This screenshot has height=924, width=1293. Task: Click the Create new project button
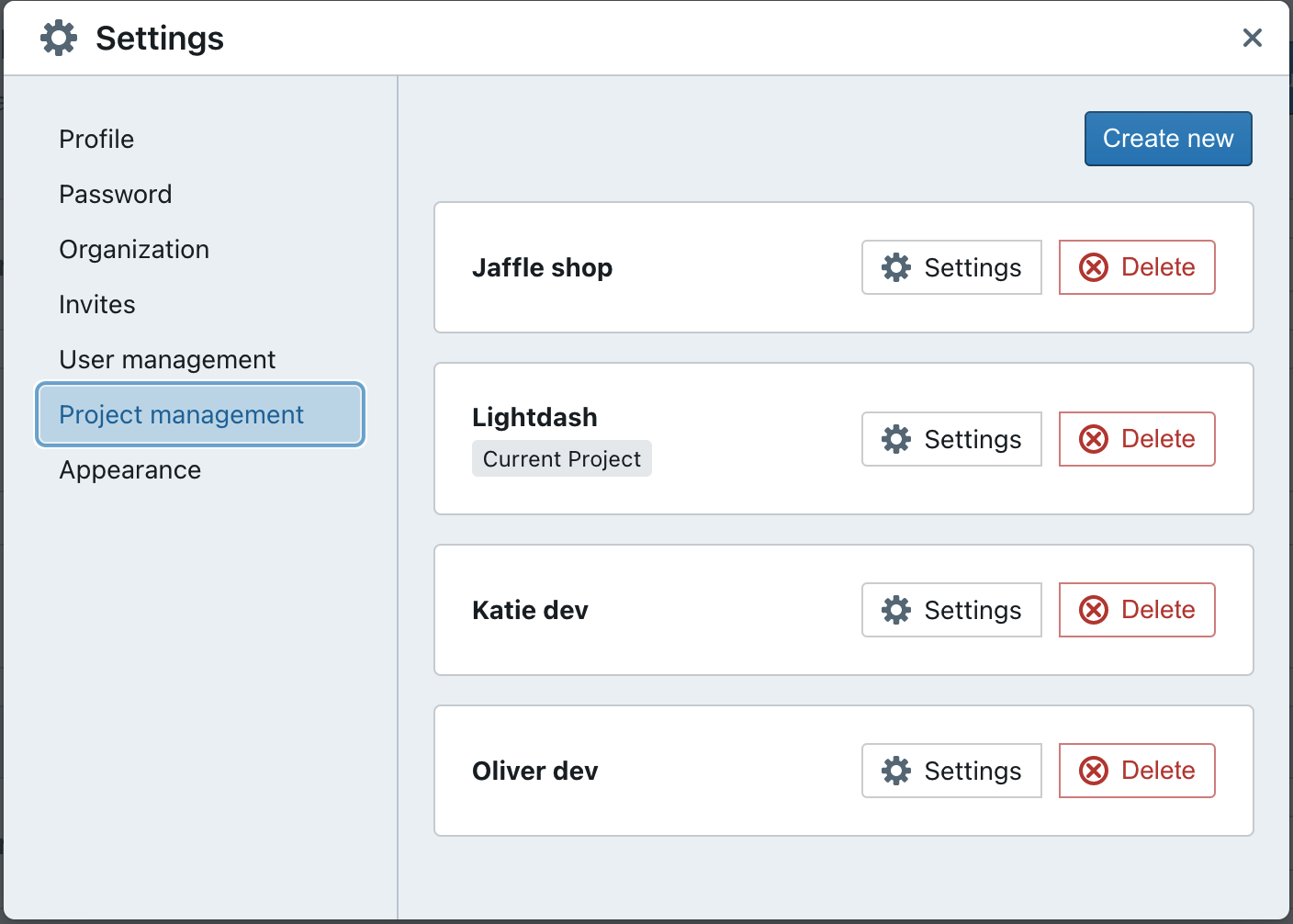tap(1168, 139)
